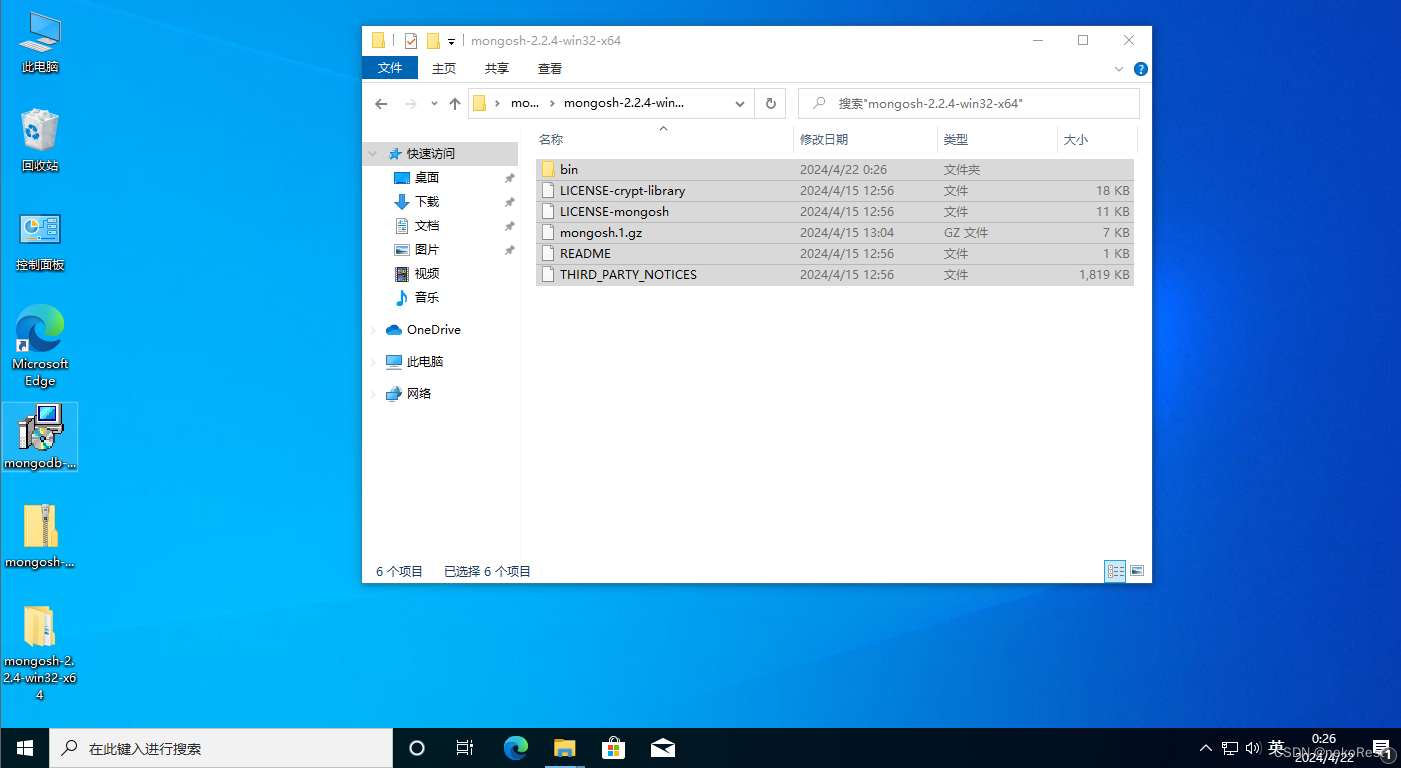Viewport: 1401px width, 768px height.
Task: Open the Customize Quick Access Toolbar dropdown
Action: click(x=451, y=42)
